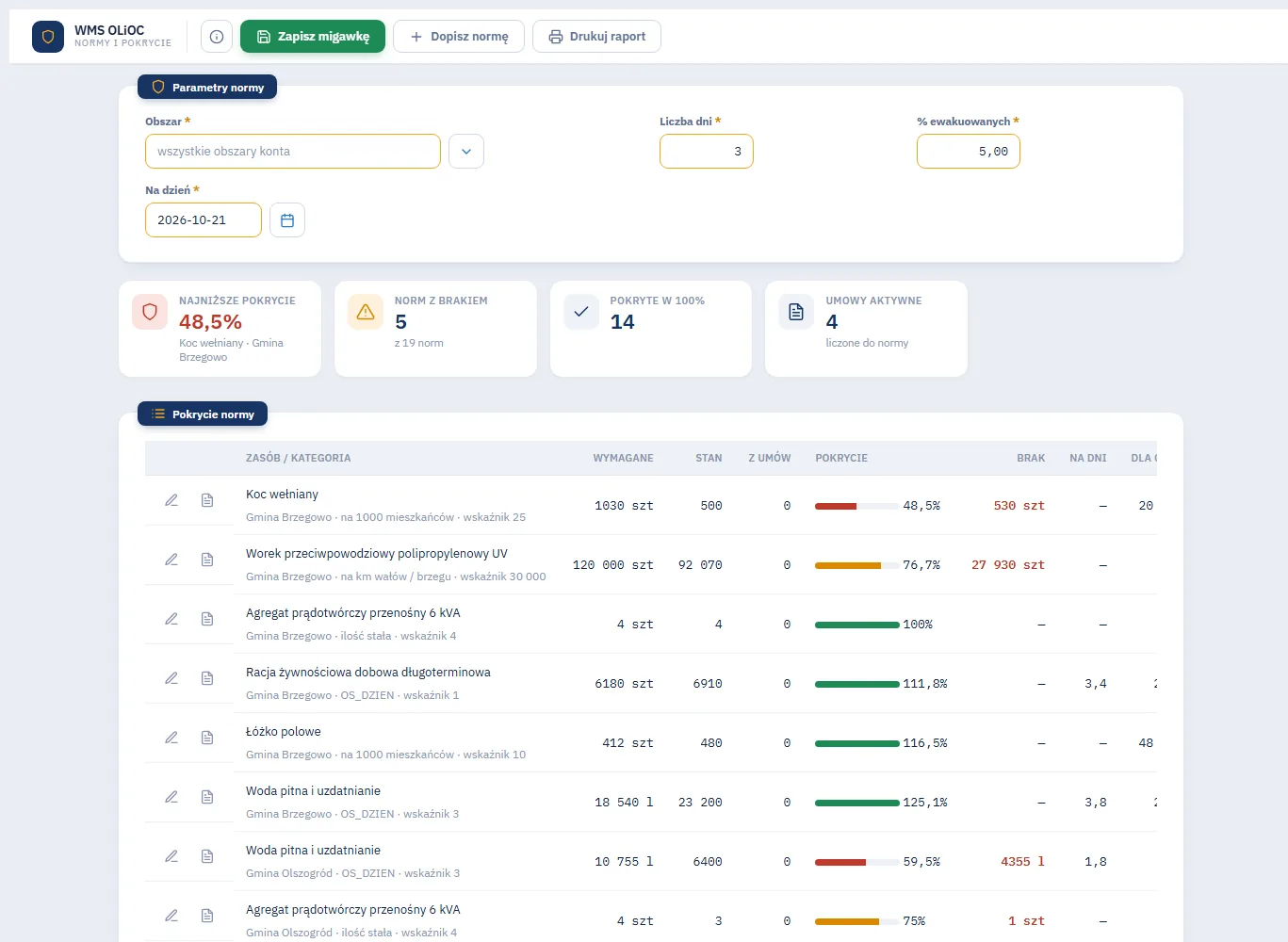Sort by the BRAK column header
1288x942 pixels.
tap(1031, 458)
